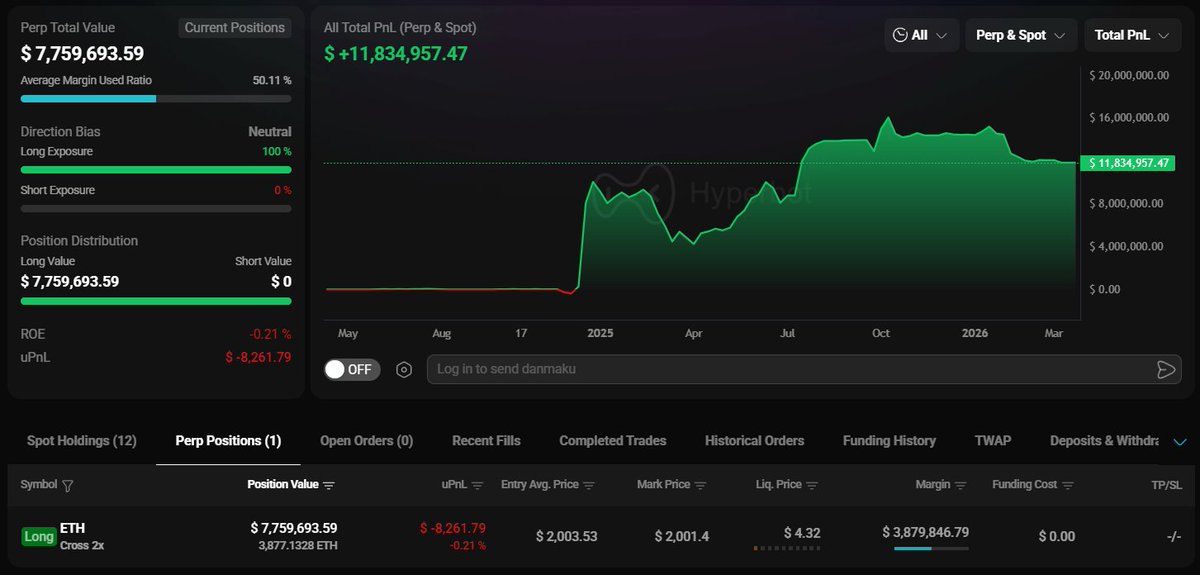Sort by Mark Price column icon
This screenshot has height=575, width=1200.
pyautogui.click(x=700, y=485)
